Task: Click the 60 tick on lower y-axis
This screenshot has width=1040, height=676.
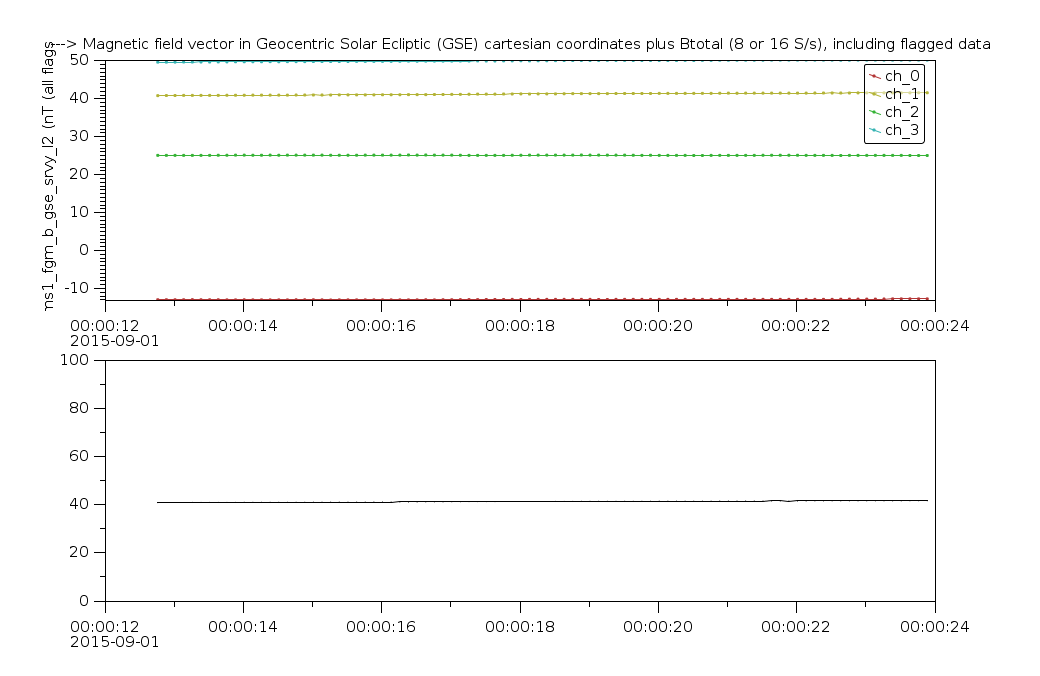Action: pos(80,456)
